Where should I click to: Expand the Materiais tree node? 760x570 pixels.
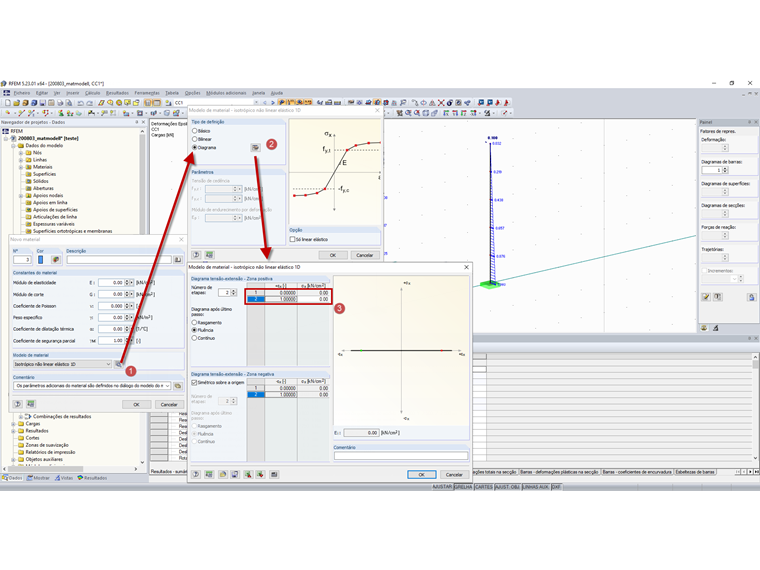pos(21,167)
